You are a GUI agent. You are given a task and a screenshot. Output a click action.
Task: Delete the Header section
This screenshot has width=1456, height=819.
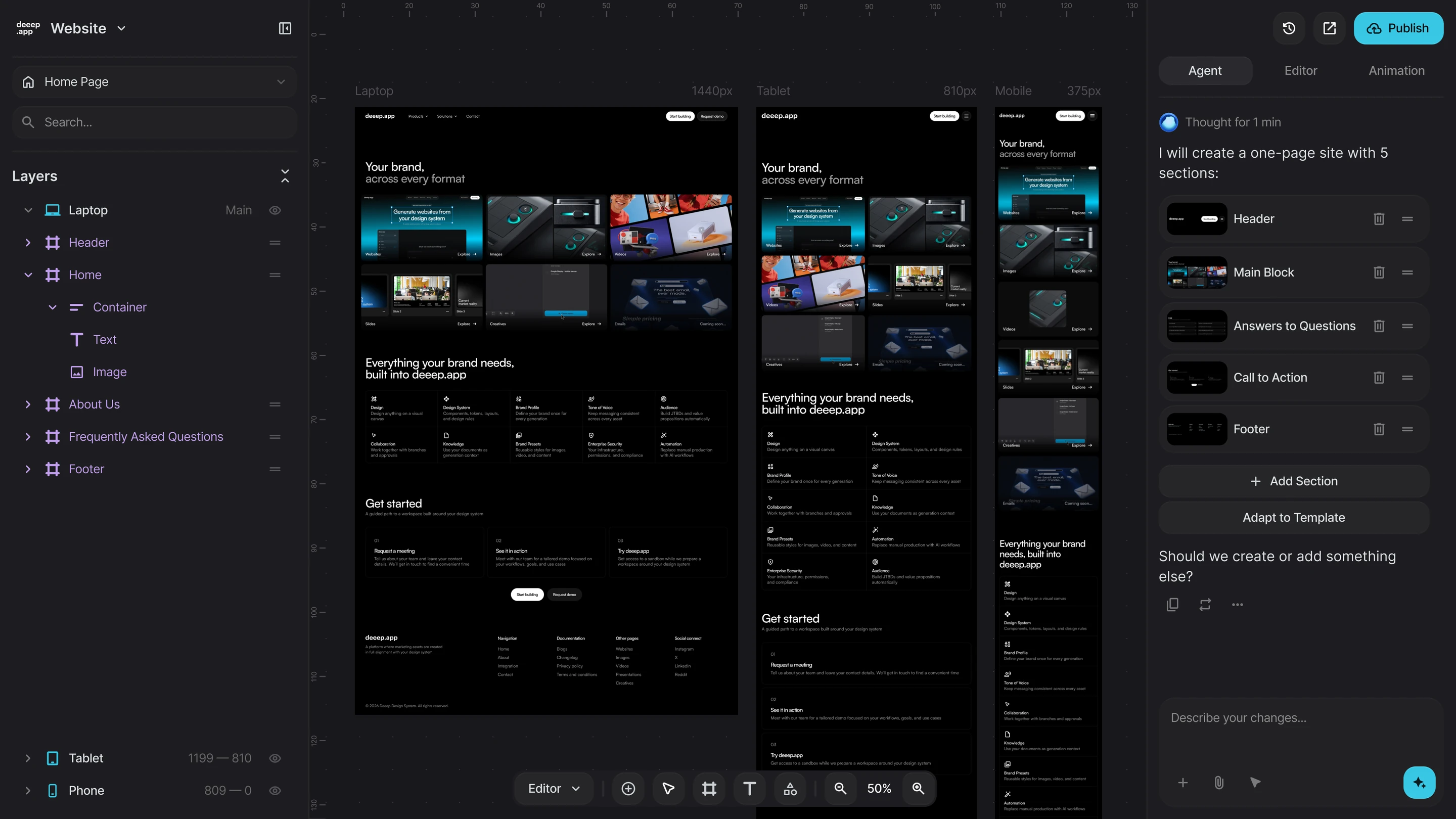(1379, 219)
